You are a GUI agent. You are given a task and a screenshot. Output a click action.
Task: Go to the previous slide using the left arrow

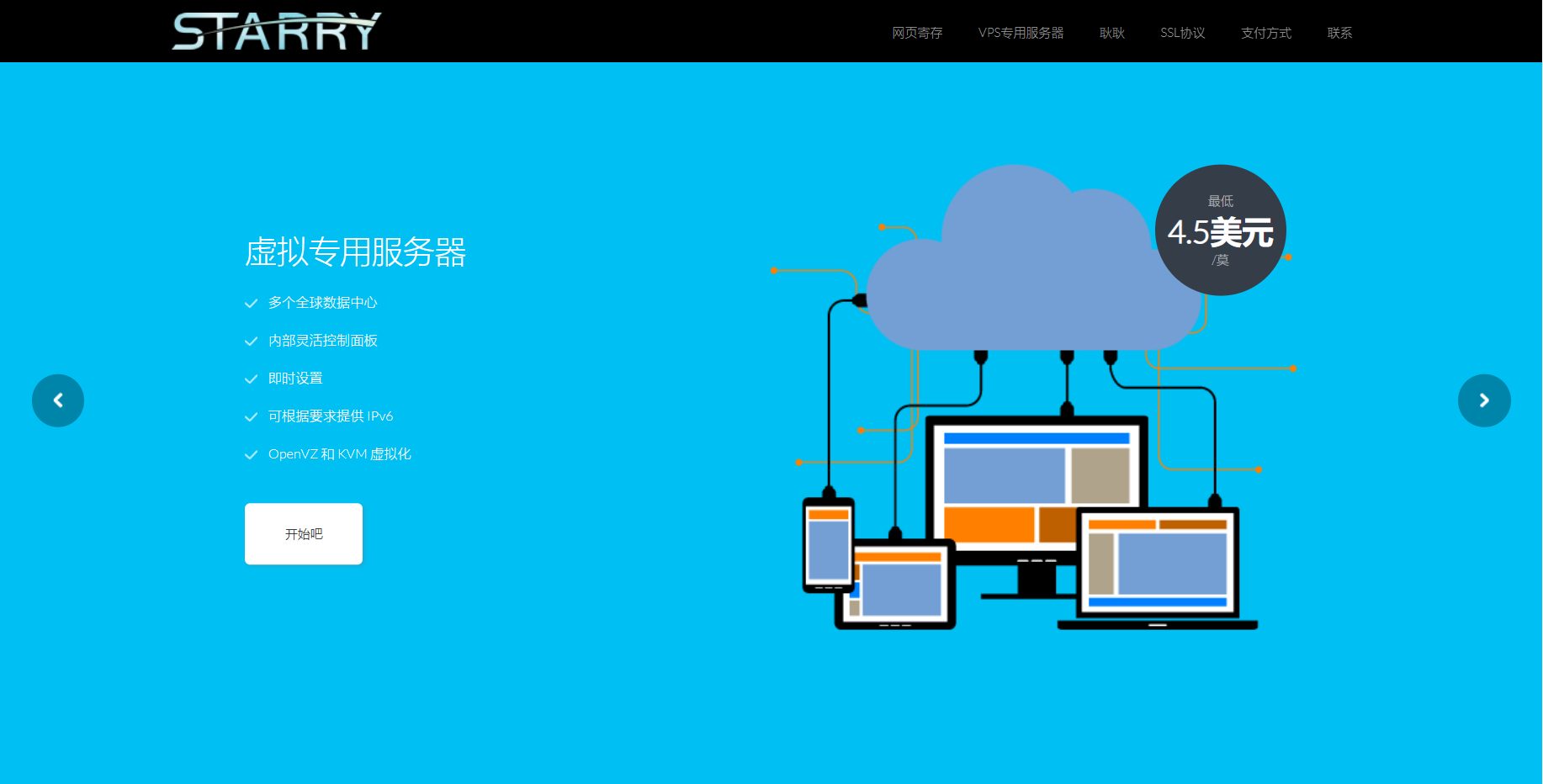click(58, 400)
